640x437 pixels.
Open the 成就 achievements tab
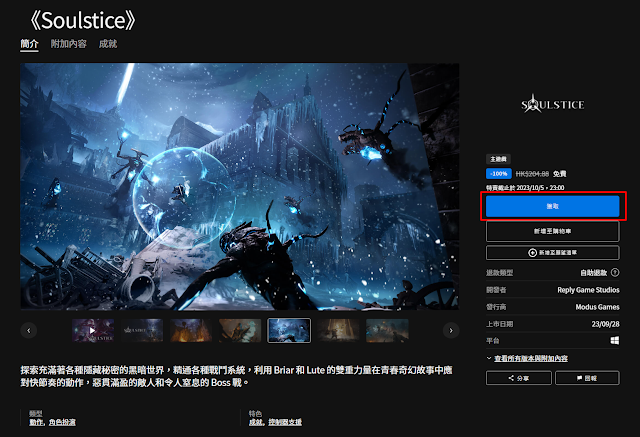point(108,44)
